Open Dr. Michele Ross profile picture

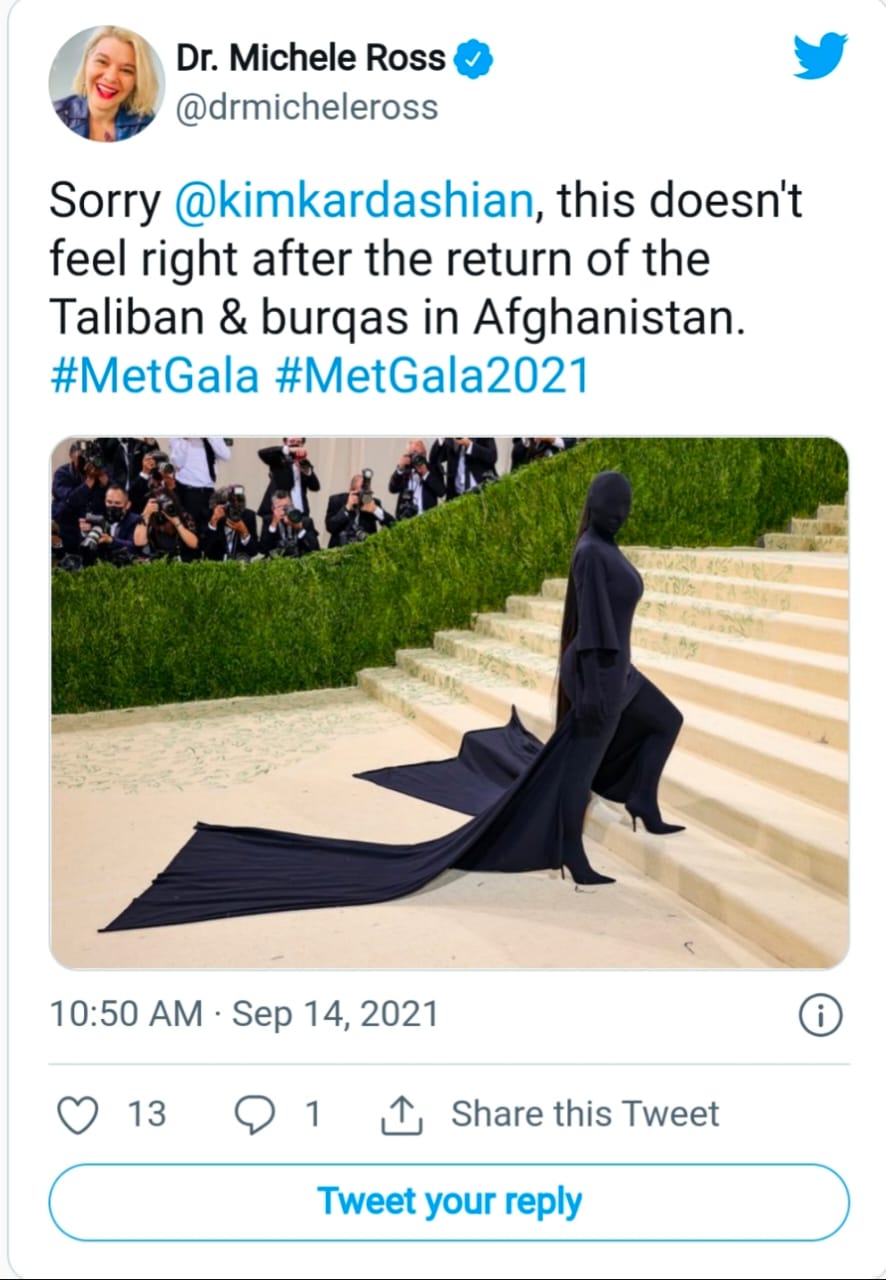(x=106, y=83)
